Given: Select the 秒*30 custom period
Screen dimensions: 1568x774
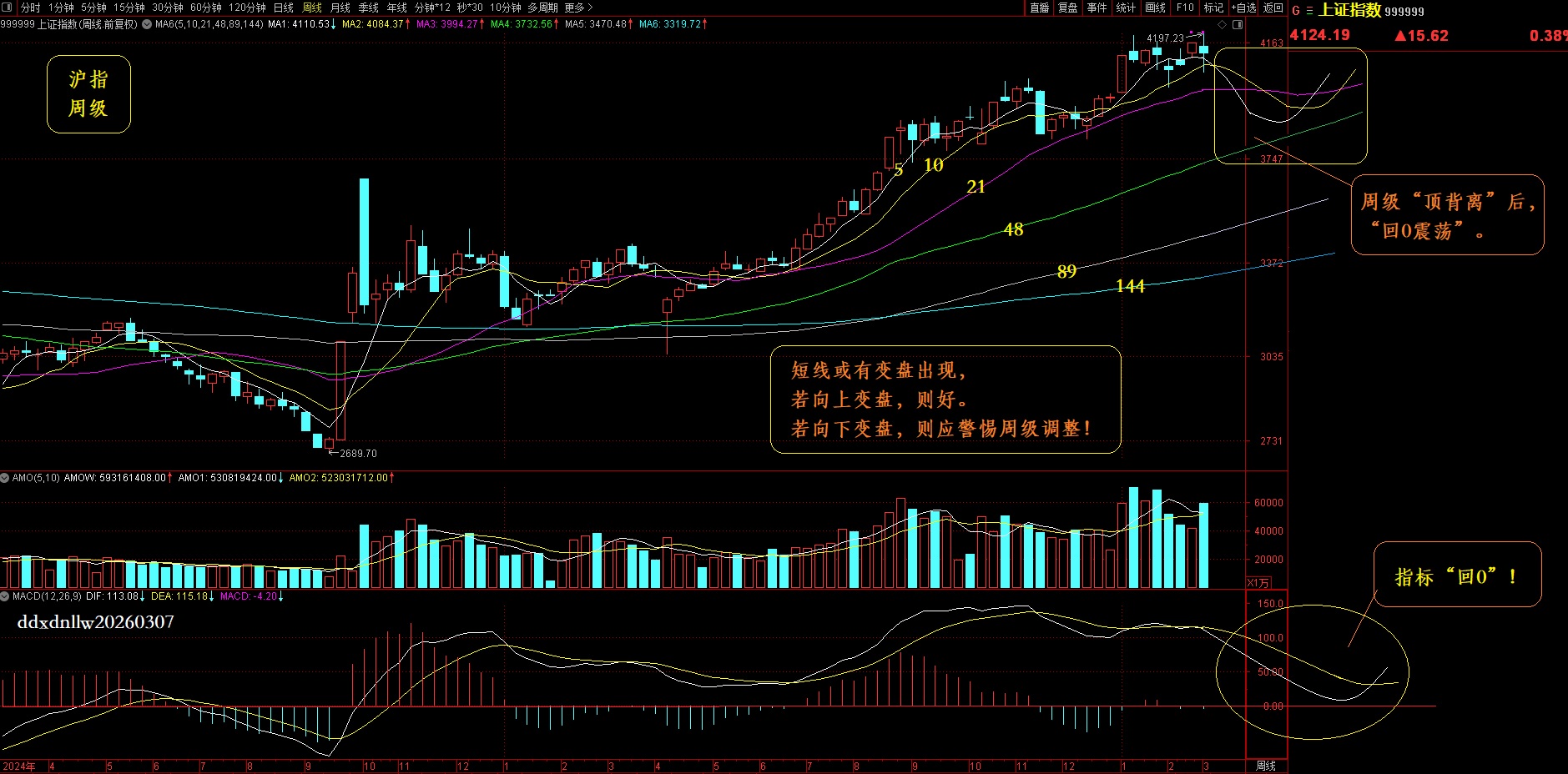Looking at the screenshot, I should click(x=470, y=8).
